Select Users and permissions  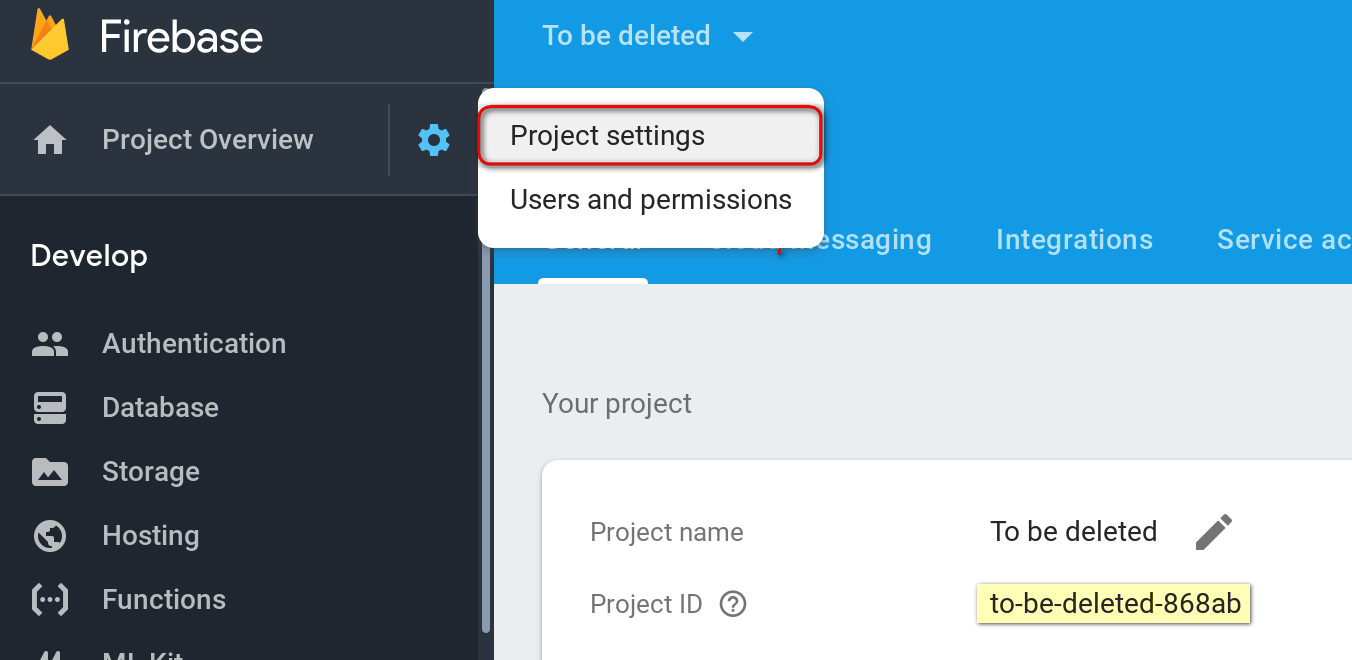click(650, 199)
